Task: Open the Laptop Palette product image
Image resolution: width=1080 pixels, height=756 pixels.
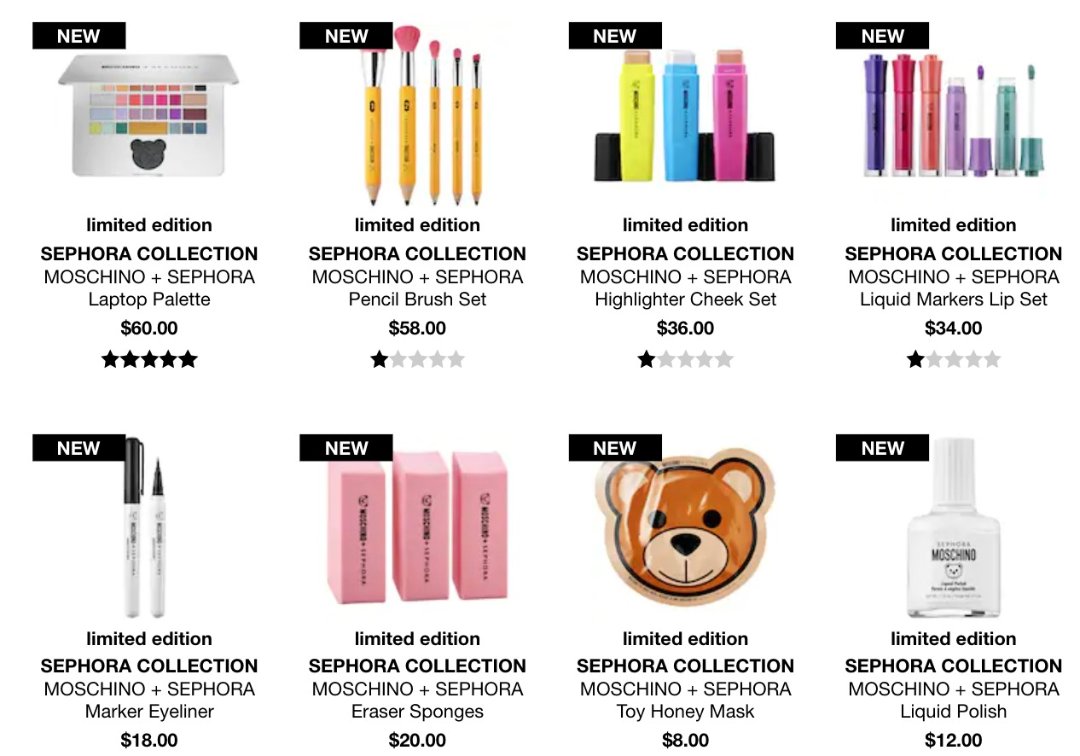Action: pyautogui.click(x=149, y=114)
